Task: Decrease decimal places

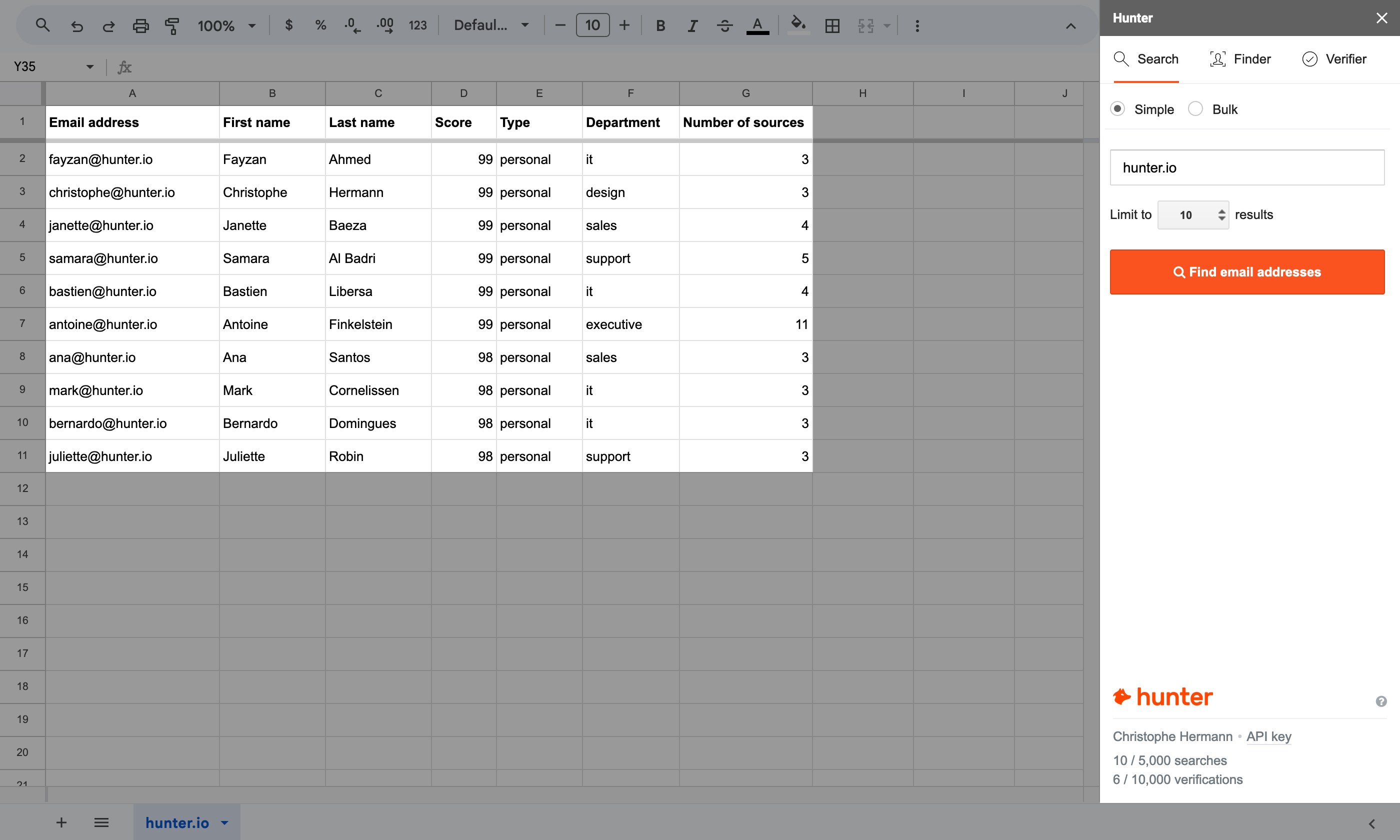Action: (352, 25)
